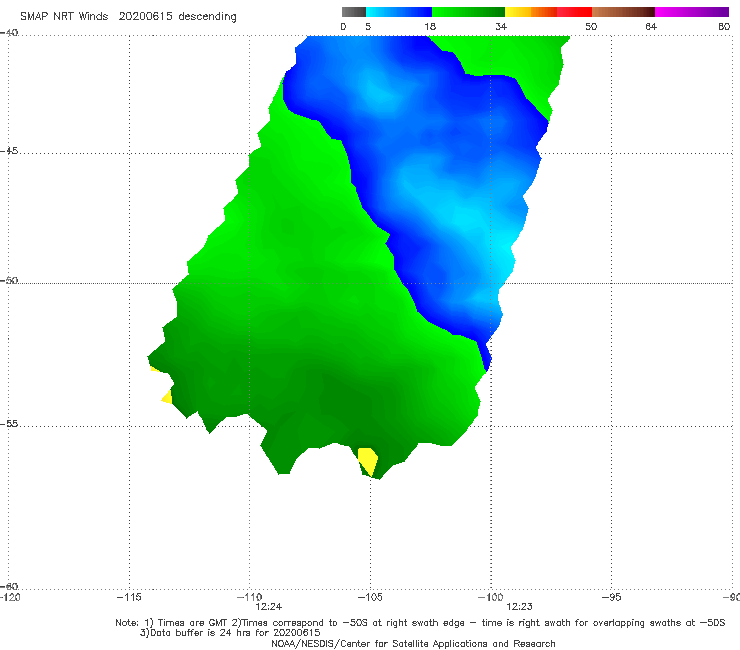740x650 pixels.
Task: Click the swath time label '12:23'
Action: pos(519,607)
